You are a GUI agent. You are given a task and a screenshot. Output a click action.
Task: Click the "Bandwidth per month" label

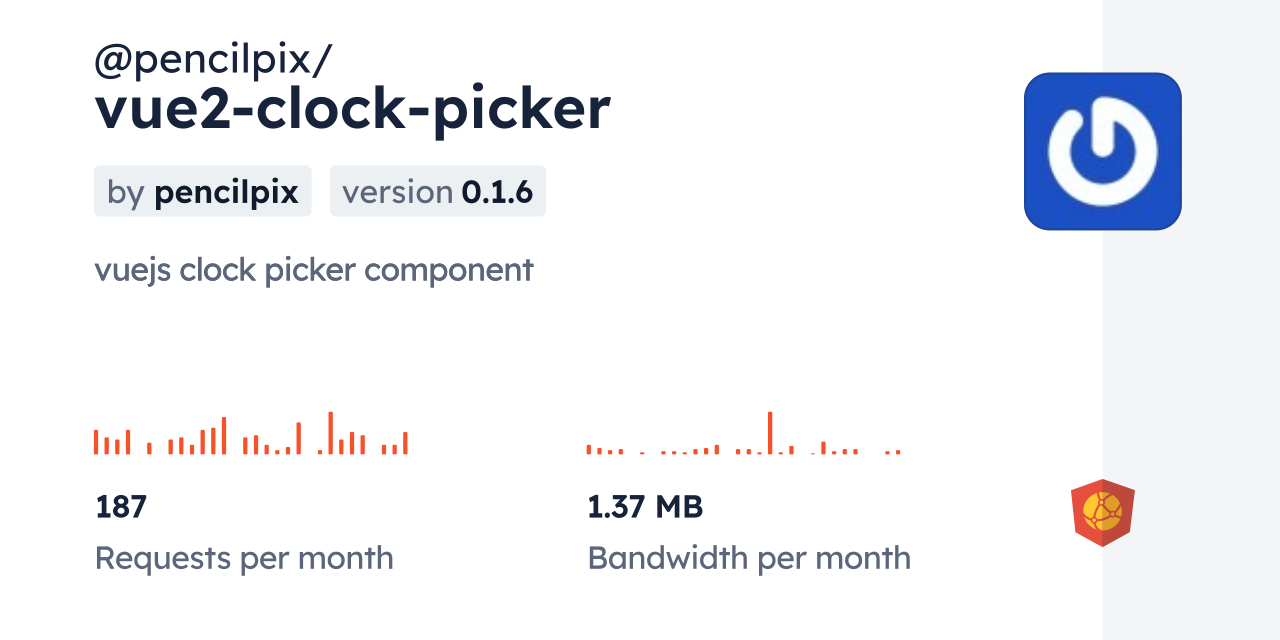point(749,558)
